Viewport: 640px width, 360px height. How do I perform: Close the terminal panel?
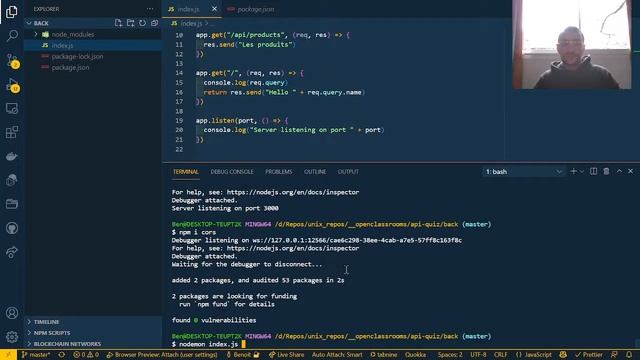pyautogui.click(x=631, y=171)
